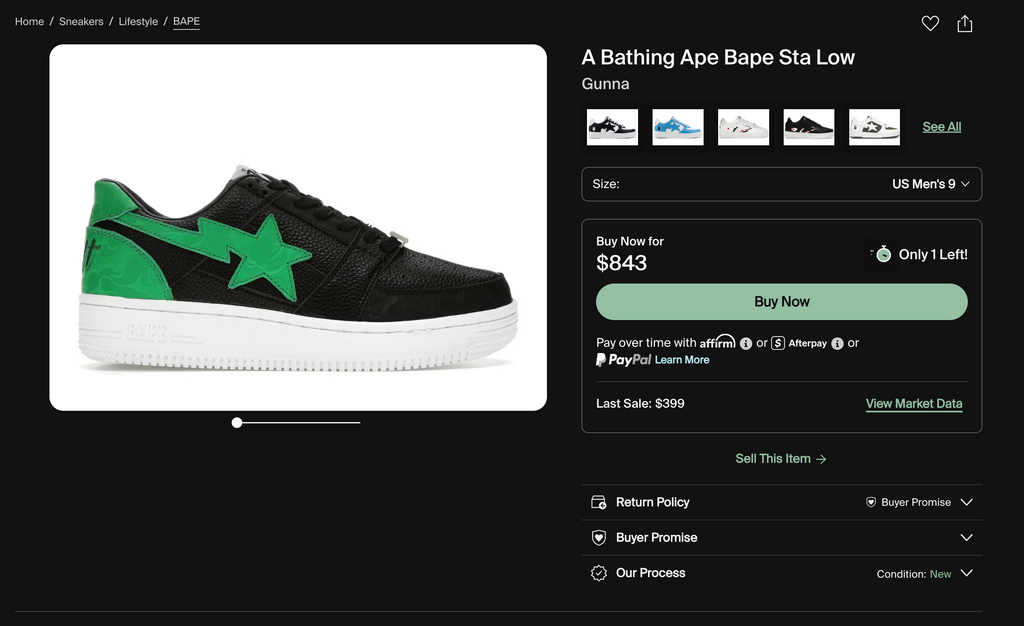Expand the Buyer Promise row chevron

pos(966,538)
